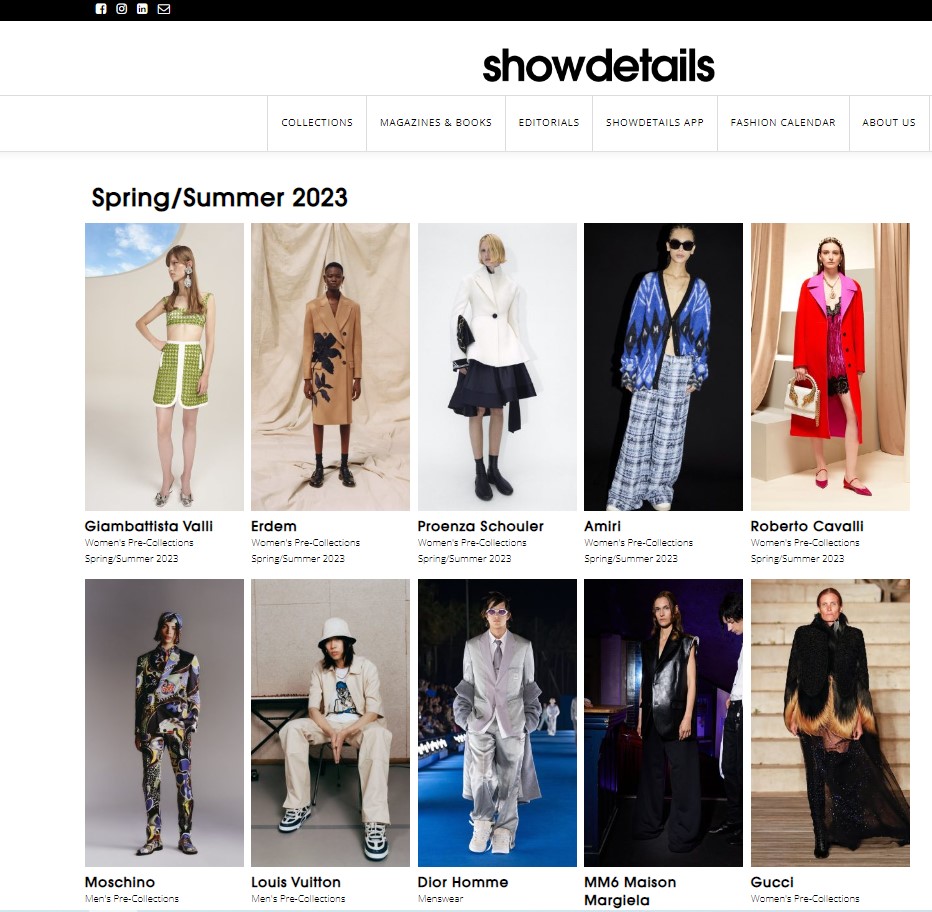Click the email envelope icon
932x912 pixels.
point(163,9)
